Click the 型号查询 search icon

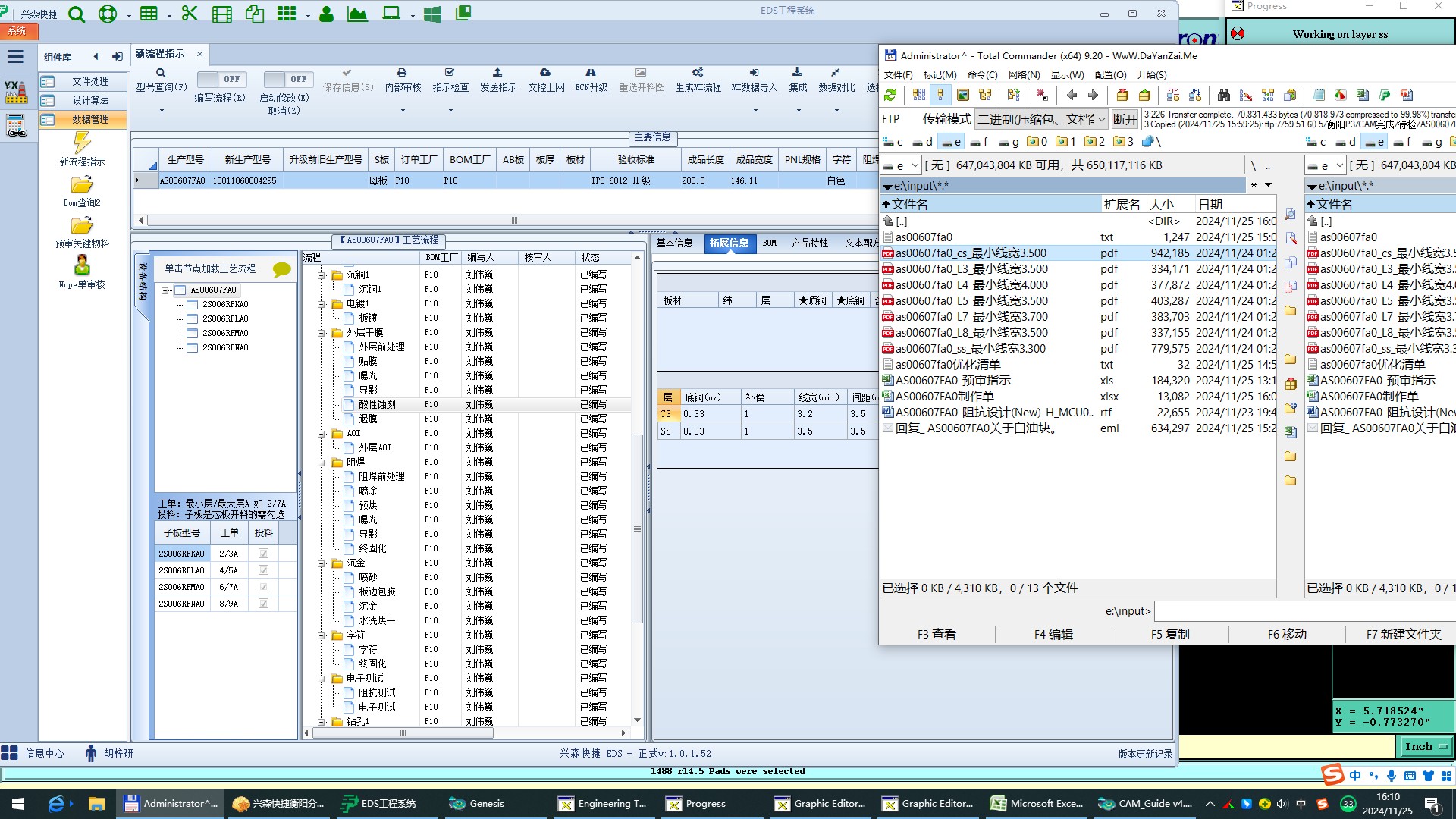tap(161, 73)
